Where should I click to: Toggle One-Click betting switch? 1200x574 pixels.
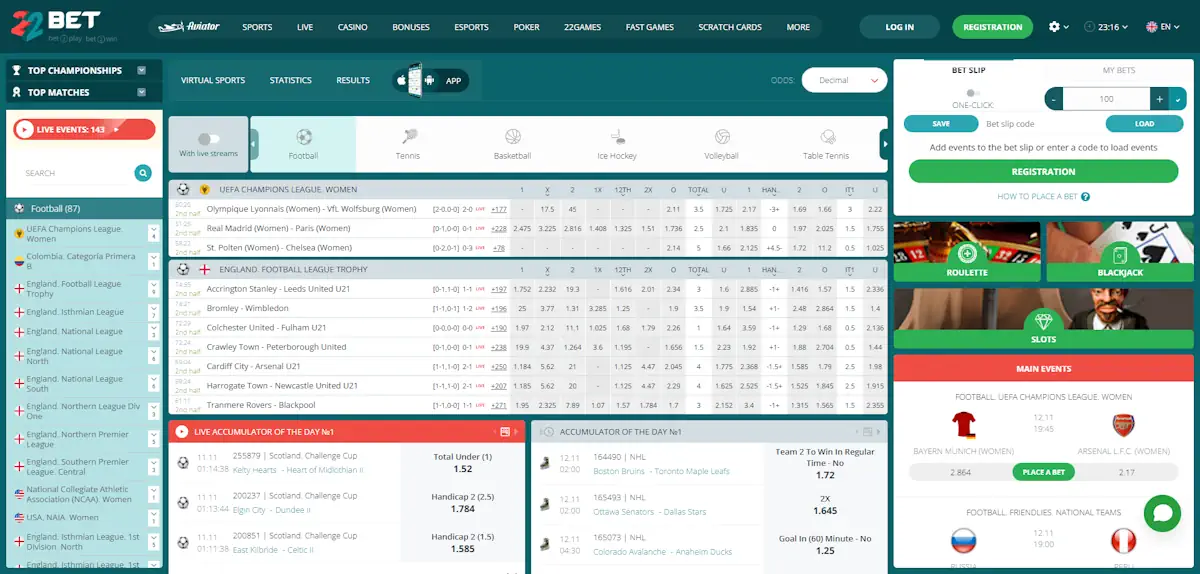coord(973,93)
